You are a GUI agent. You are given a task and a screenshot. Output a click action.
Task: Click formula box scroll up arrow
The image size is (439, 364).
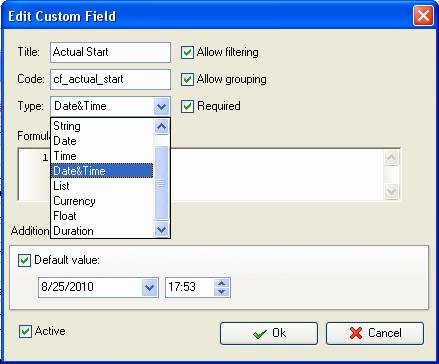(391, 157)
